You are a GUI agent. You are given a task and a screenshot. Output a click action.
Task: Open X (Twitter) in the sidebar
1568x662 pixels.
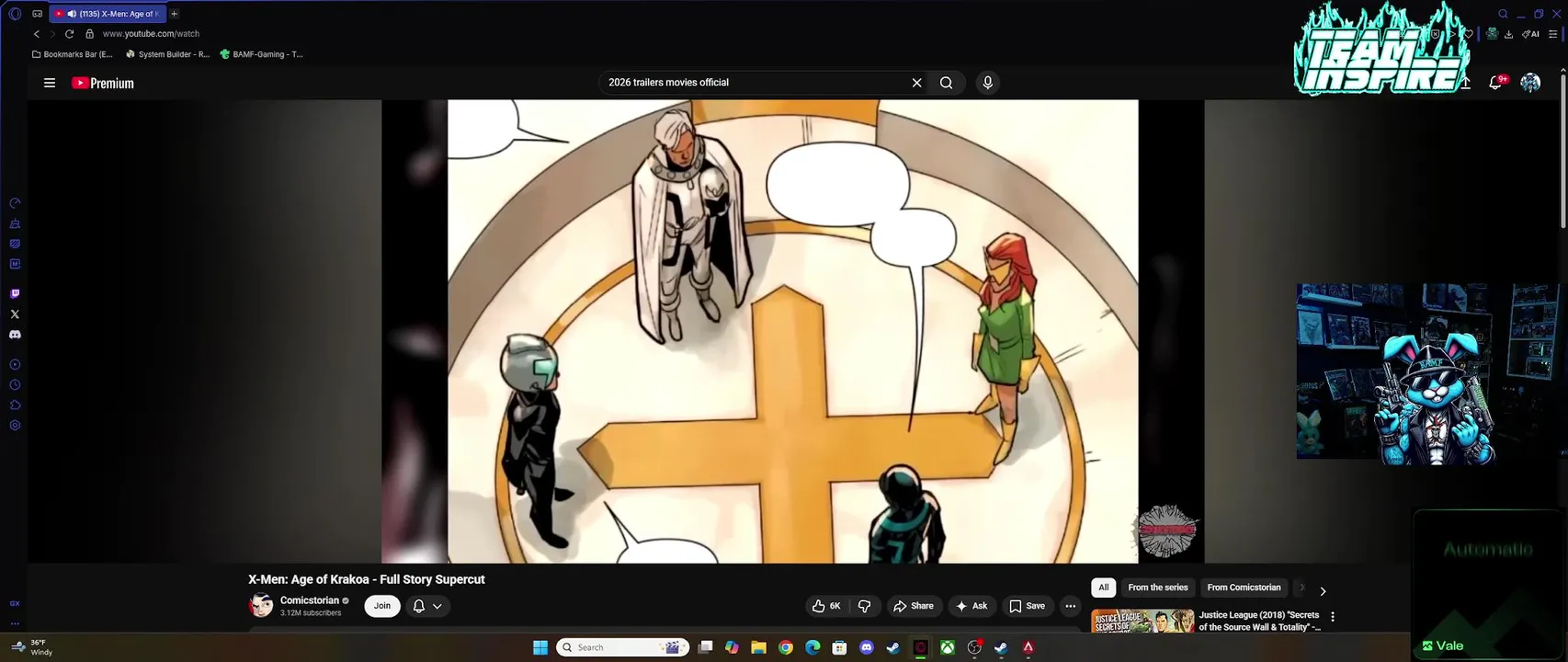click(x=15, y=314)
